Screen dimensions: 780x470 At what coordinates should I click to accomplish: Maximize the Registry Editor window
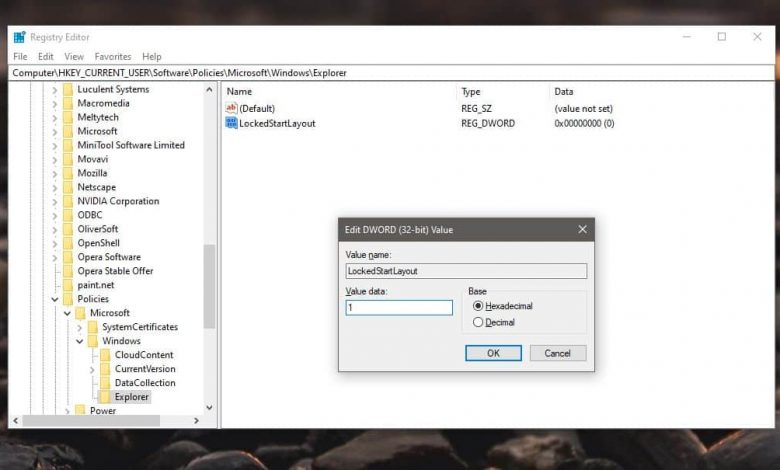coord(722,37)
